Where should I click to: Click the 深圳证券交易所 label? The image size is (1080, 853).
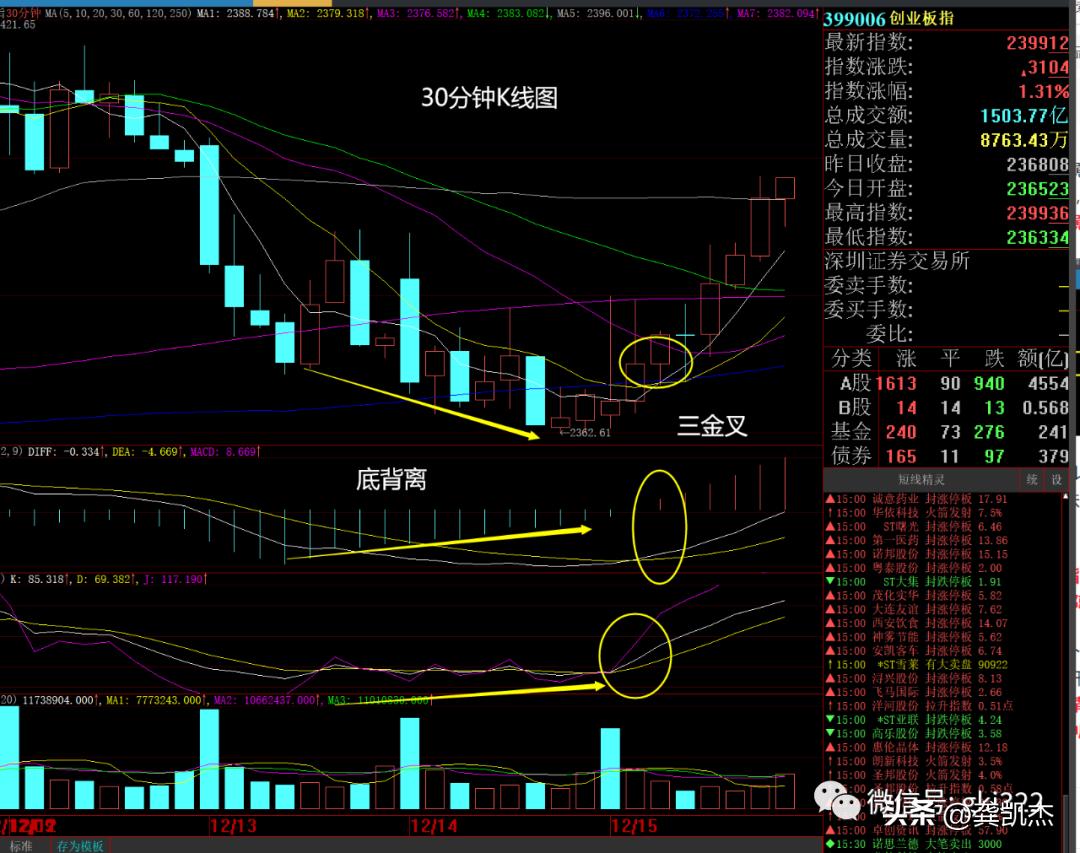point(897,261)
